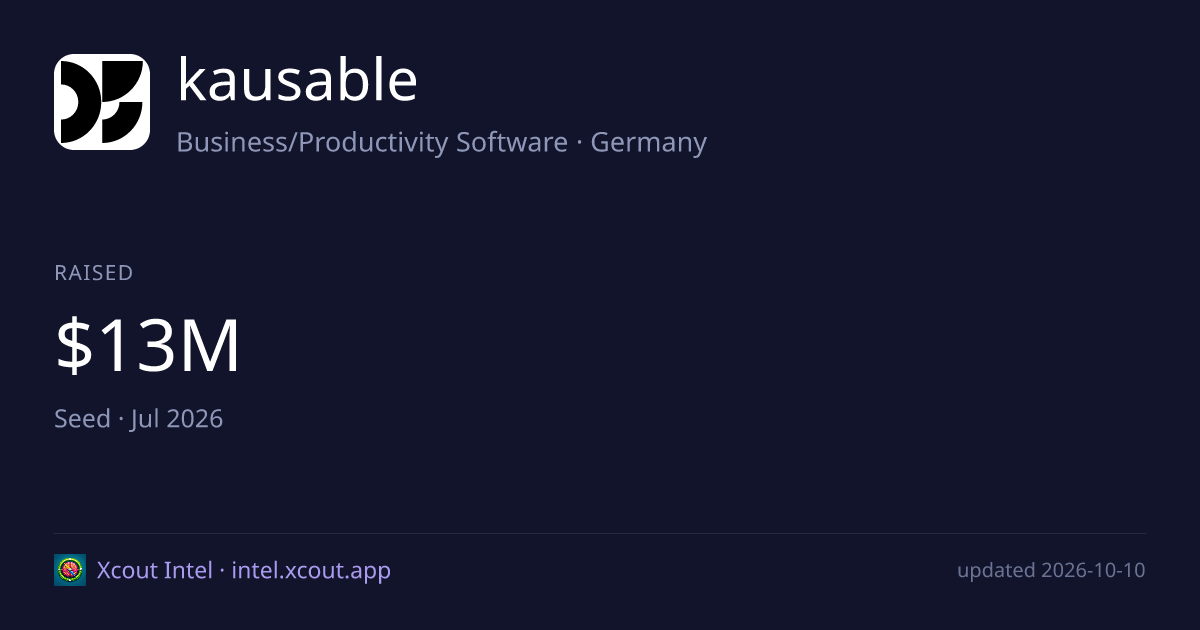Screen dimensions: 1200x630
Task: Click the Jul month in funding date
Action: click(147, 418)
